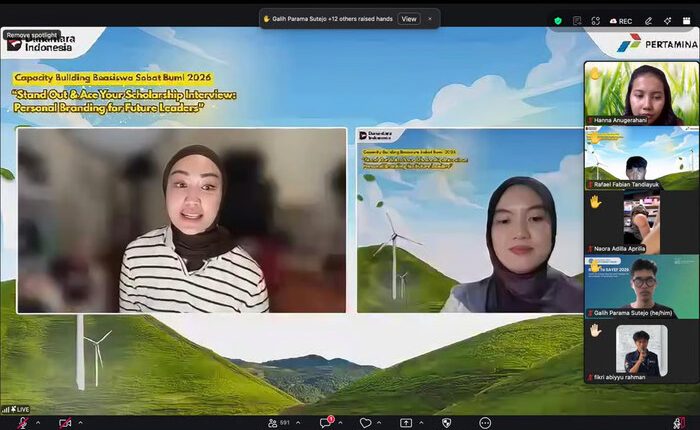Click raised hand icon on Naora's tile
This screenshot has height=430, width=700.
(595, 202)
